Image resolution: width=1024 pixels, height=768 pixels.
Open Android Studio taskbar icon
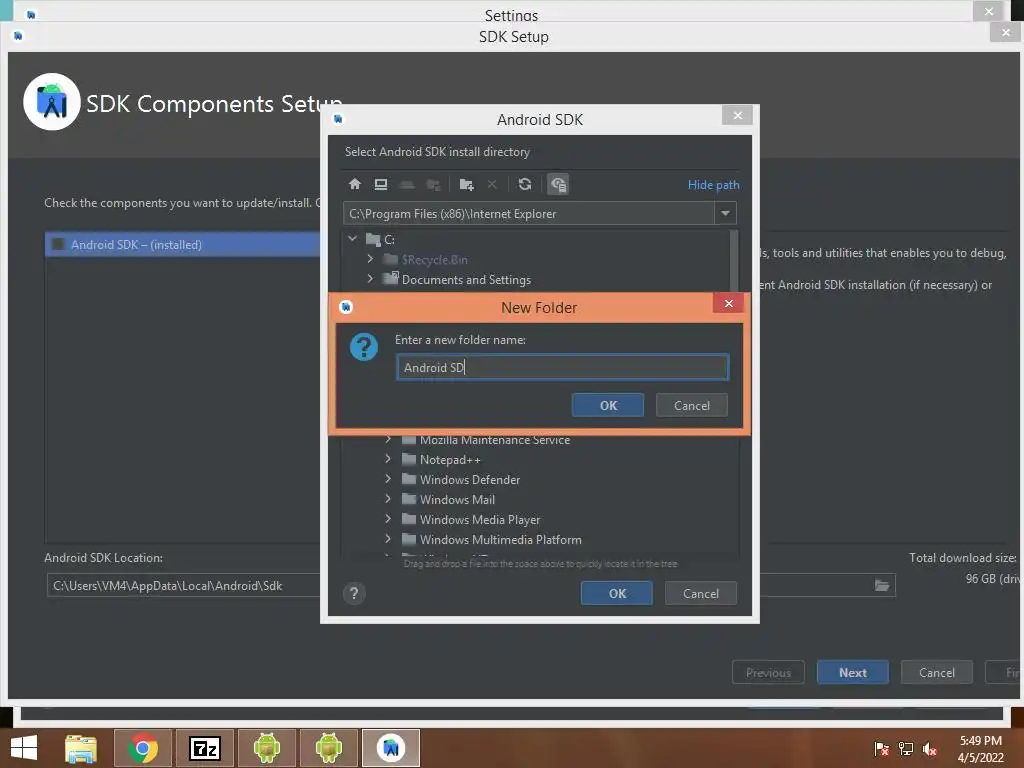[x=391, y=748]
